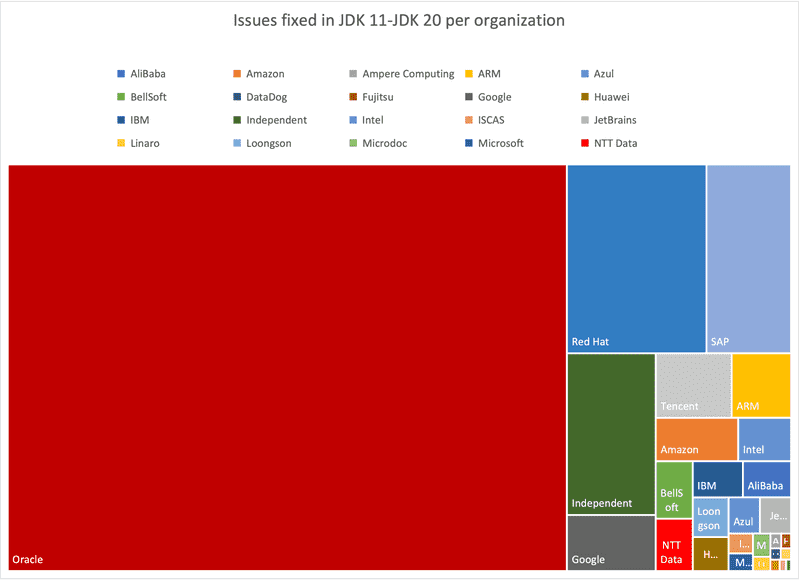Image resolution: width=800 pixels, height=581 pixels.
Task: Select the Linaro yellow legend marker
Action: 121,143
